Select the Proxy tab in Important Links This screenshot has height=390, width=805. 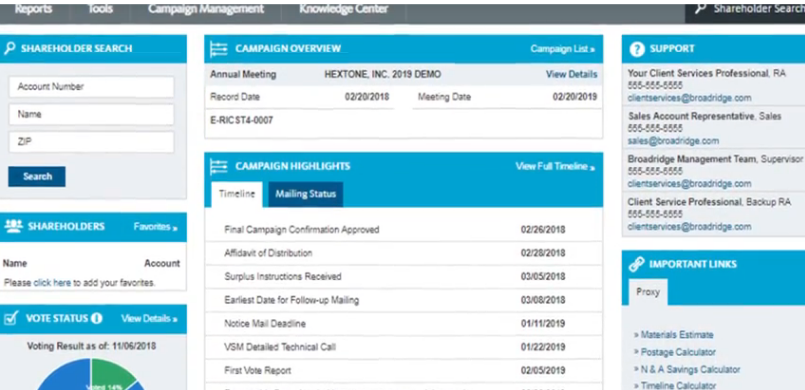(x=648, y=291)
